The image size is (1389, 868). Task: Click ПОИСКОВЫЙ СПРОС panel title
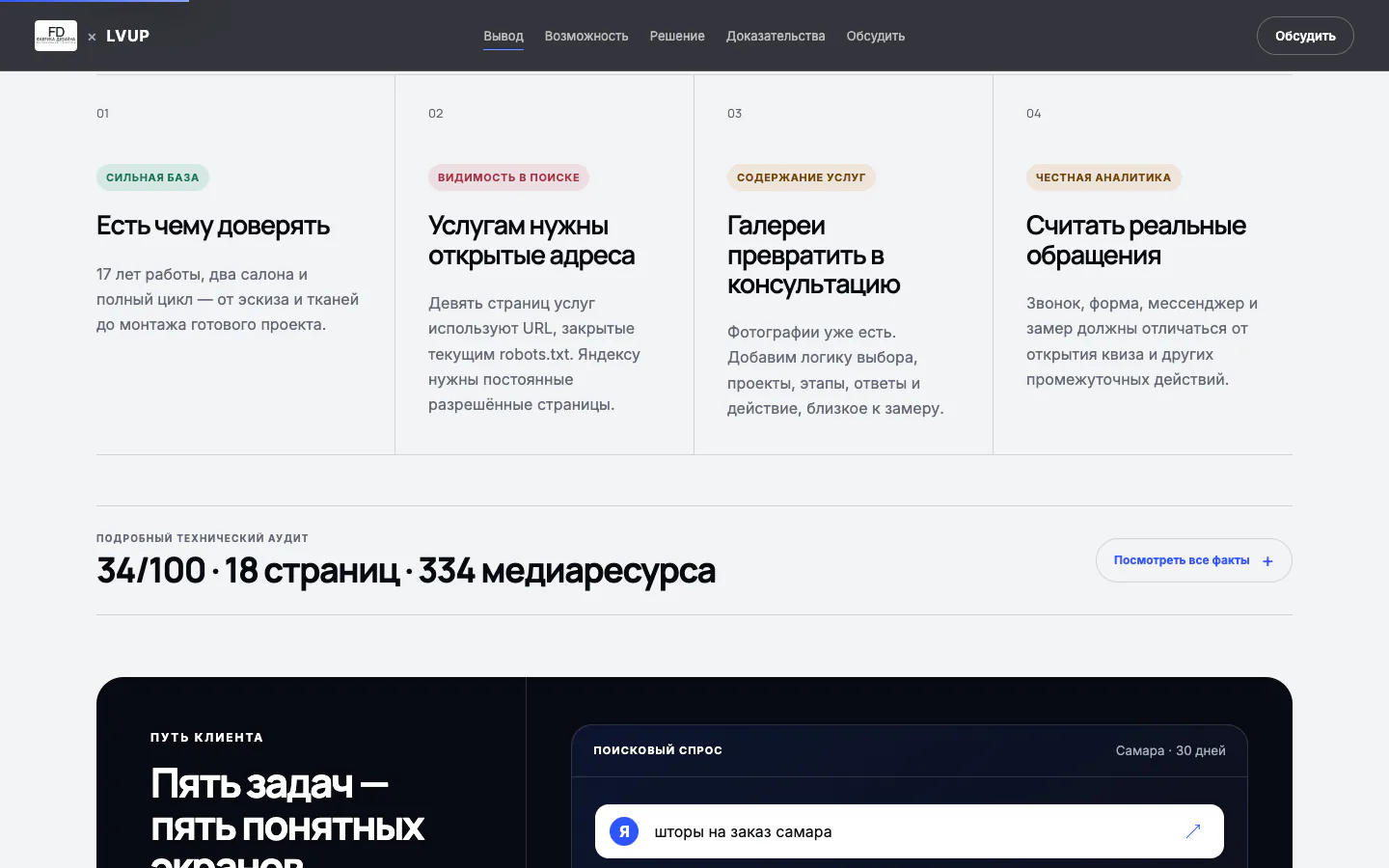(x=658, y=750)
